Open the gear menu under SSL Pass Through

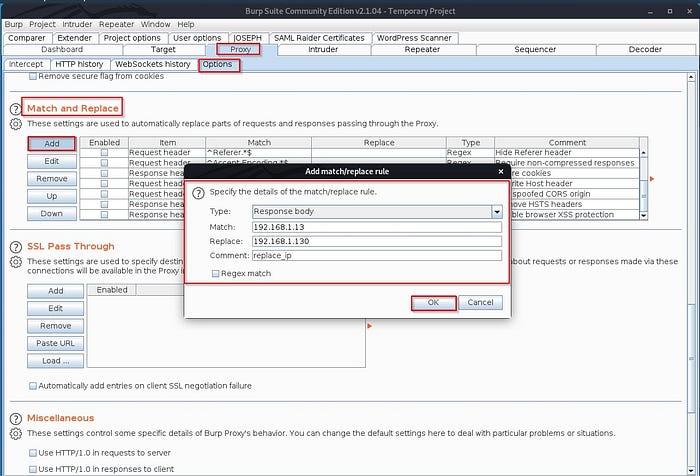(15, 262)
